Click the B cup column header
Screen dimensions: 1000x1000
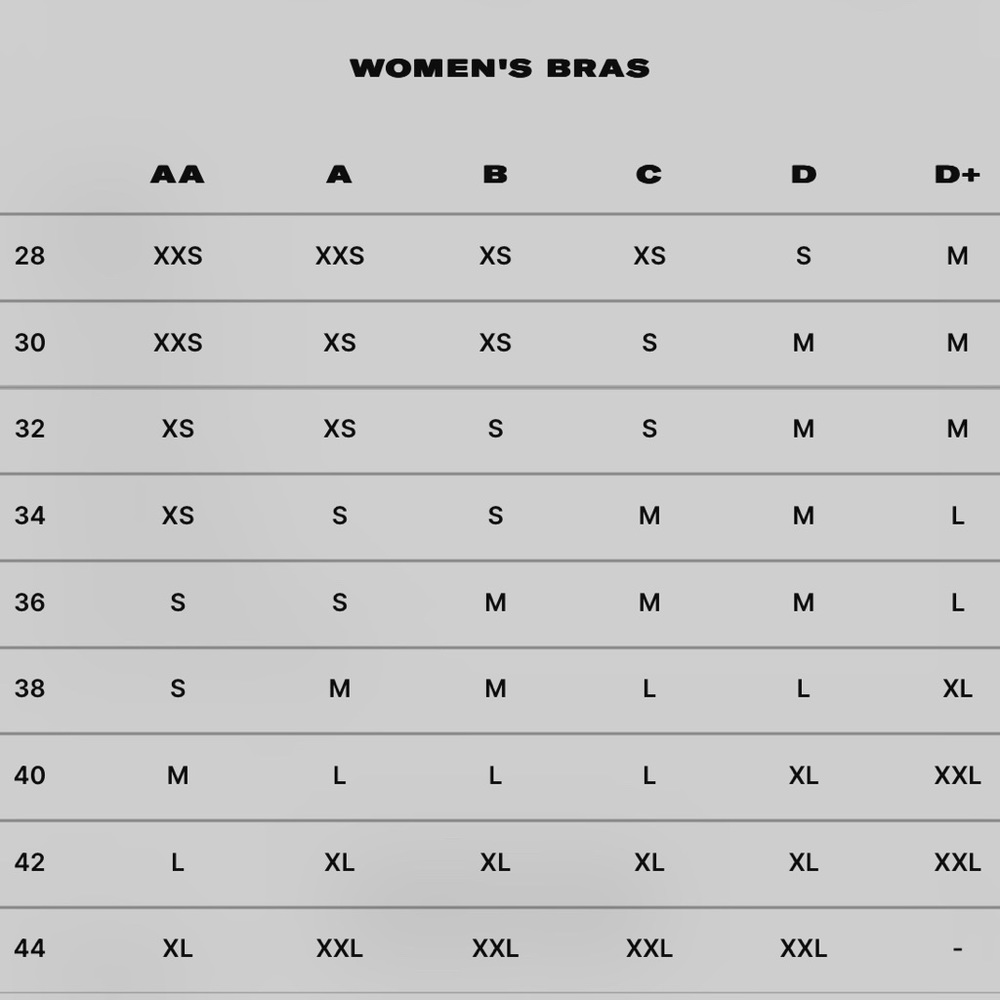[495, 174]
